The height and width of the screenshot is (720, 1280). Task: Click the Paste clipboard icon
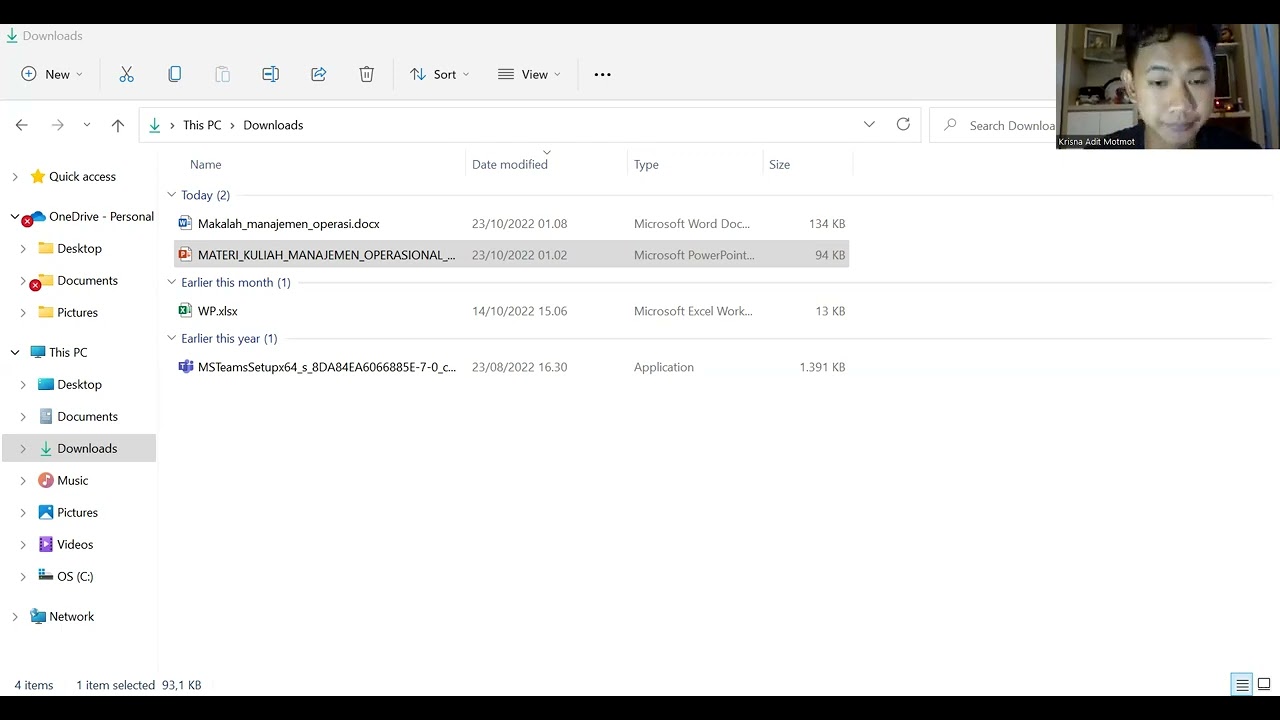223,74
